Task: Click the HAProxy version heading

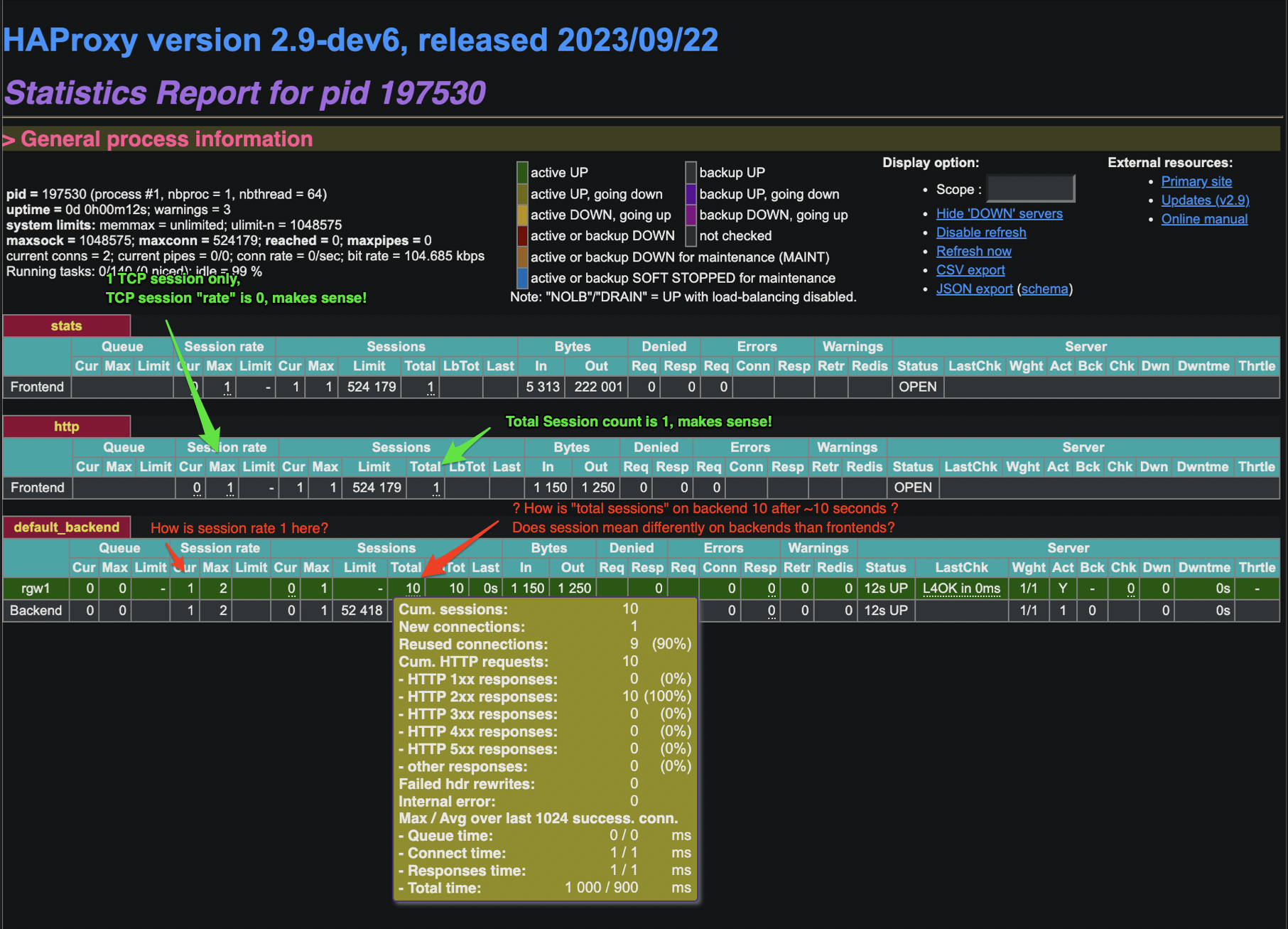Action: click(361, 40)
